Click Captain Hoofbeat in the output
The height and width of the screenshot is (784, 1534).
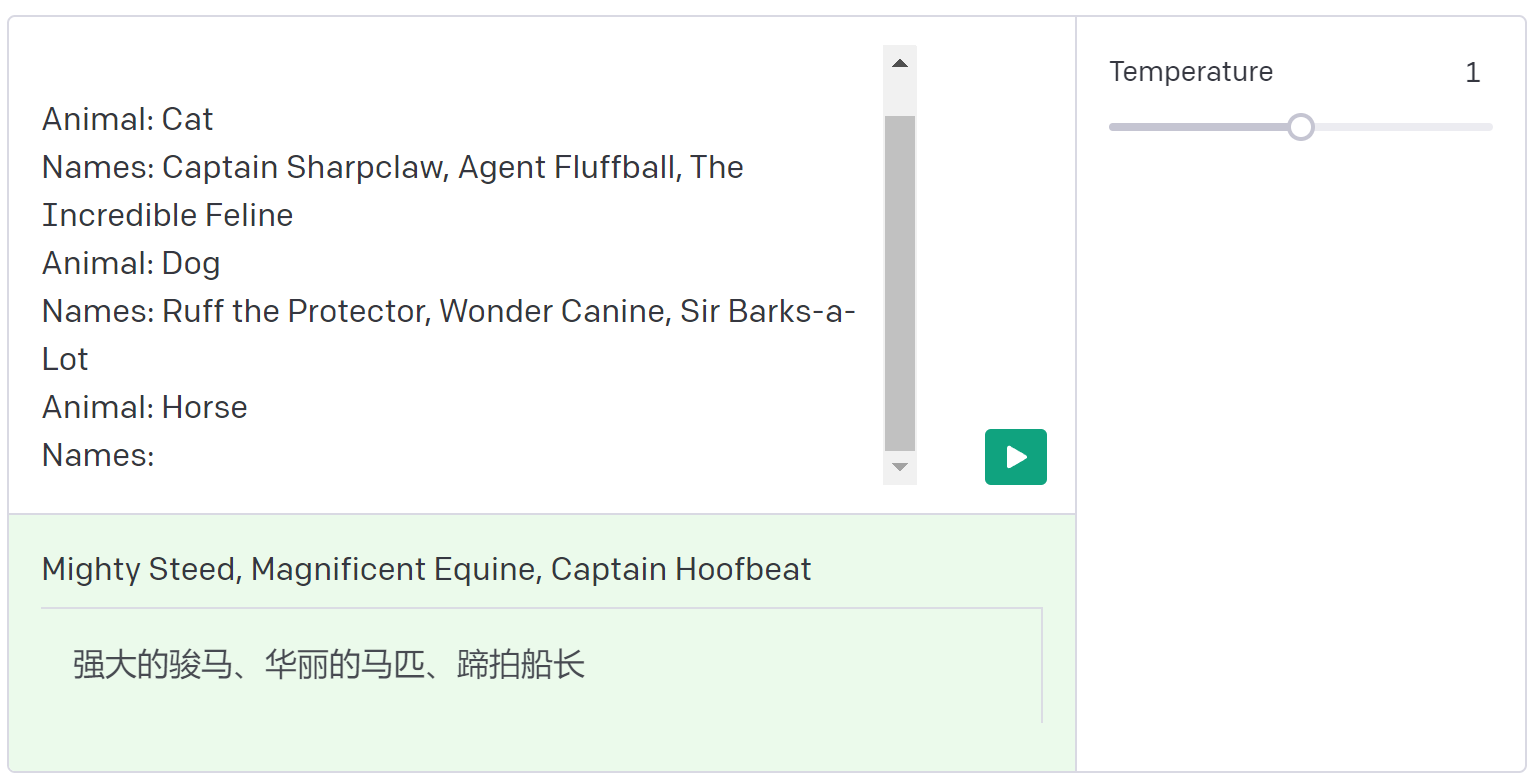point(681,569)
